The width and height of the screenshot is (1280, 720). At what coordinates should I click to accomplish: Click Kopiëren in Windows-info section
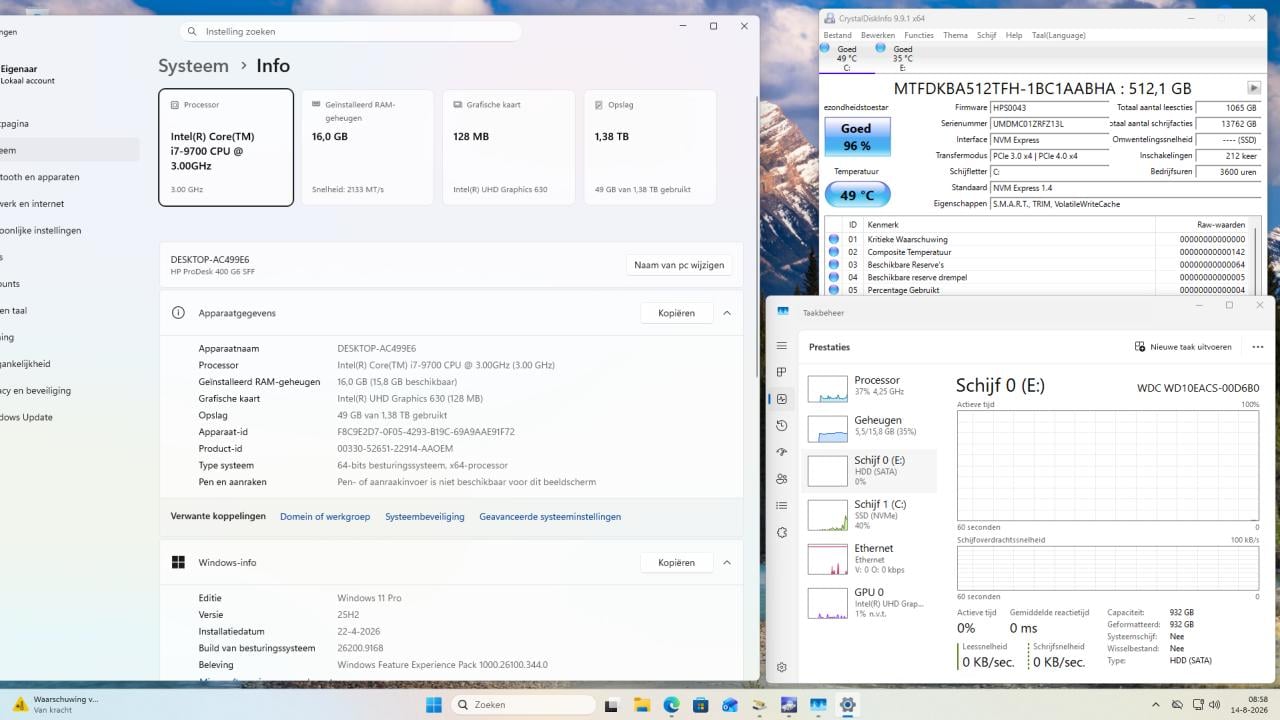coord(676,562)
